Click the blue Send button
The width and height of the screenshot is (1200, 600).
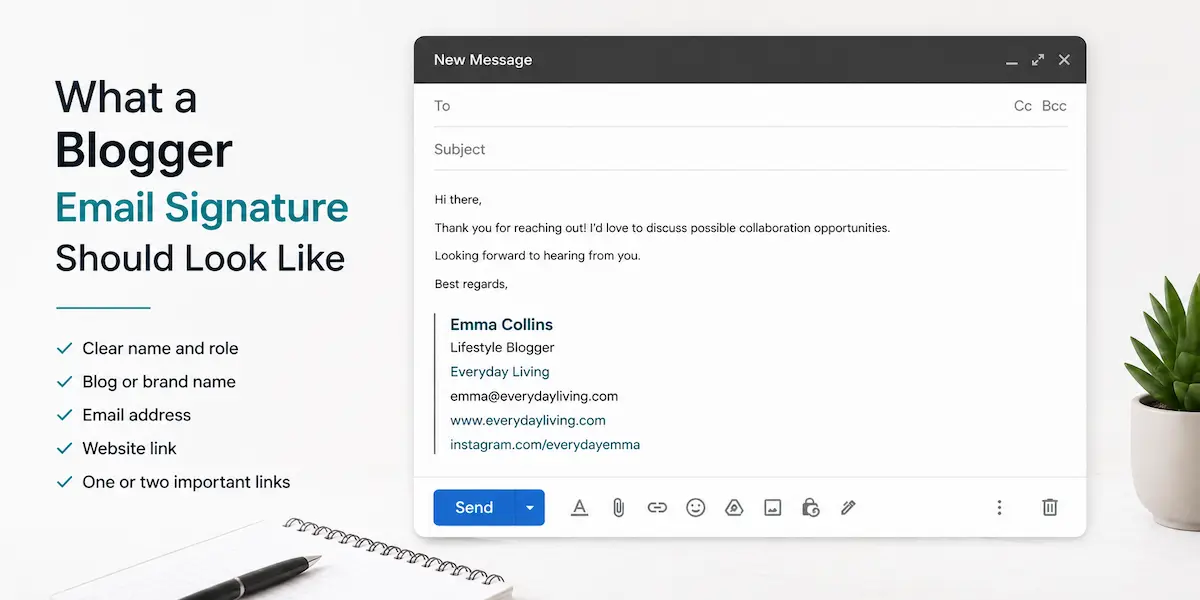click(x=474, y=508)
